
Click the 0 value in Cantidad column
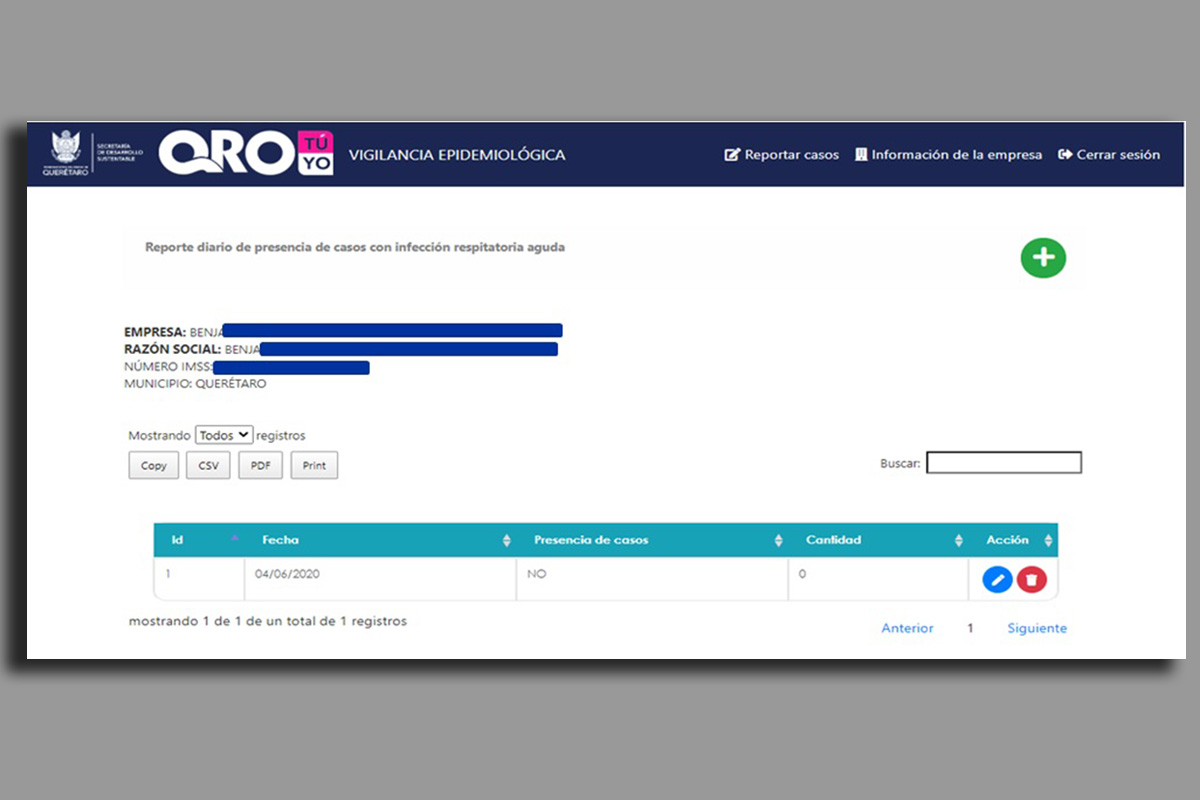[x=802, y=575]
